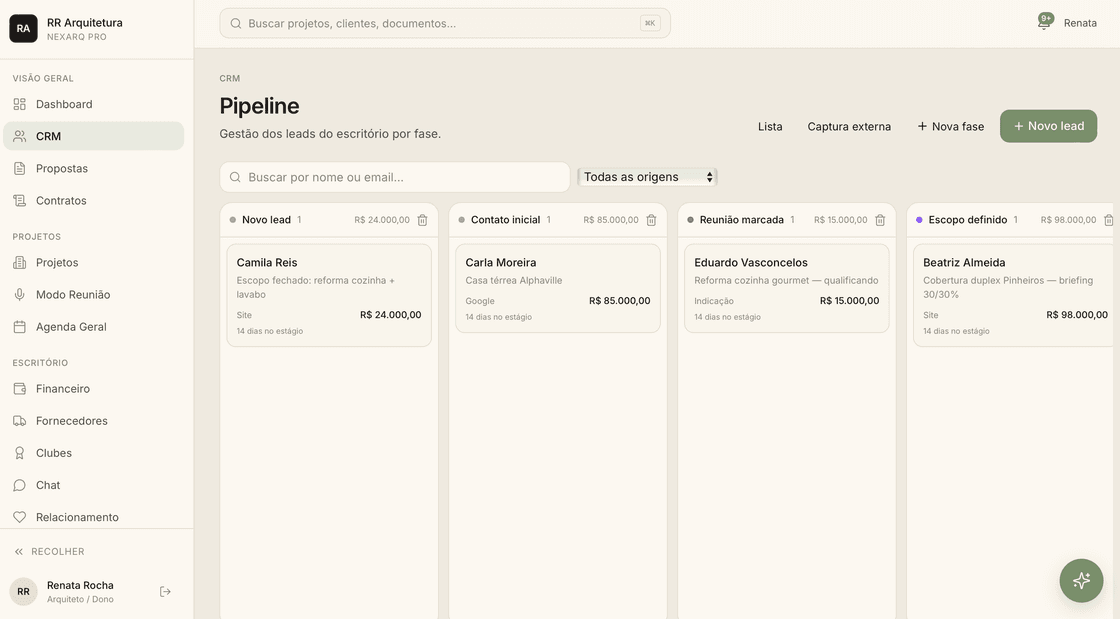Click the Escopo definido stage title

[x=968, y=220]
